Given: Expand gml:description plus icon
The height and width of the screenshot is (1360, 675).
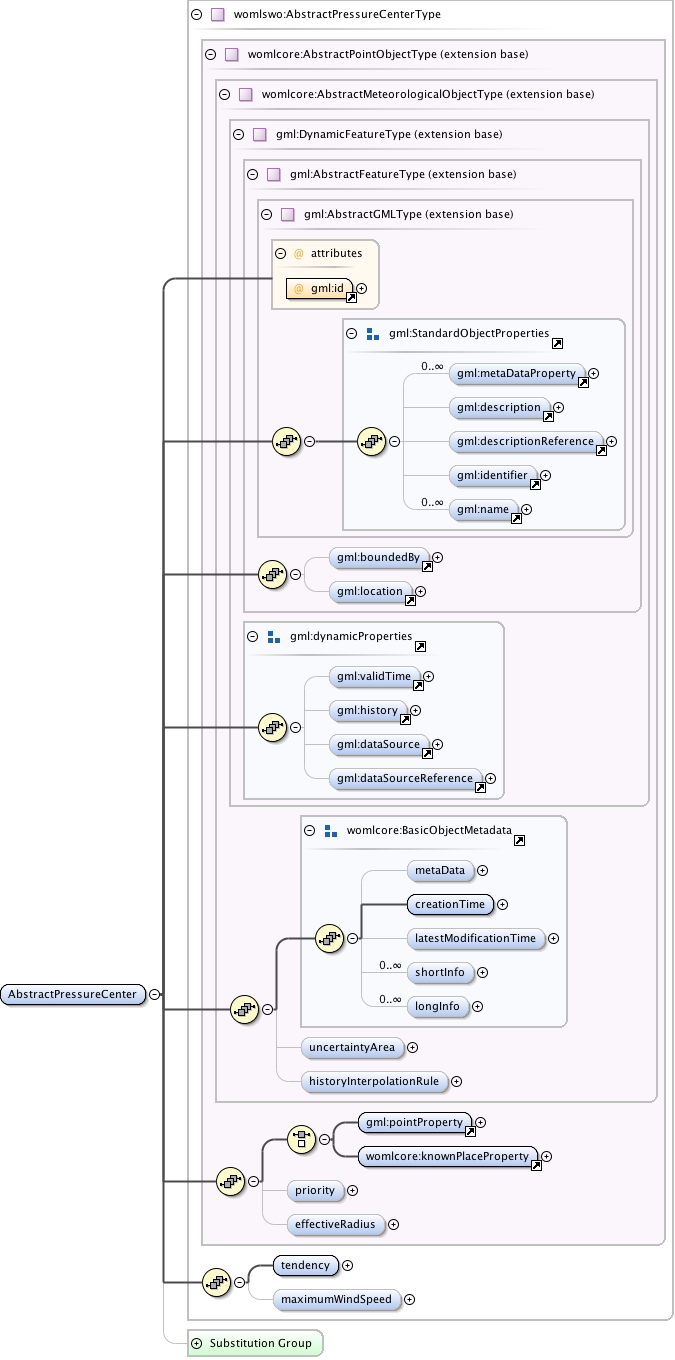Looking at the screenshot, I should click(559, 407).
